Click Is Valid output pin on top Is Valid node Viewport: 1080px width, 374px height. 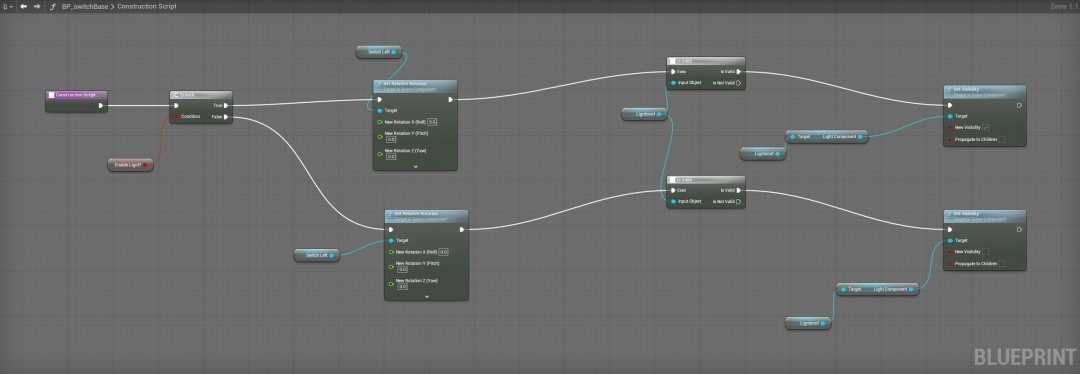(738, 72)
